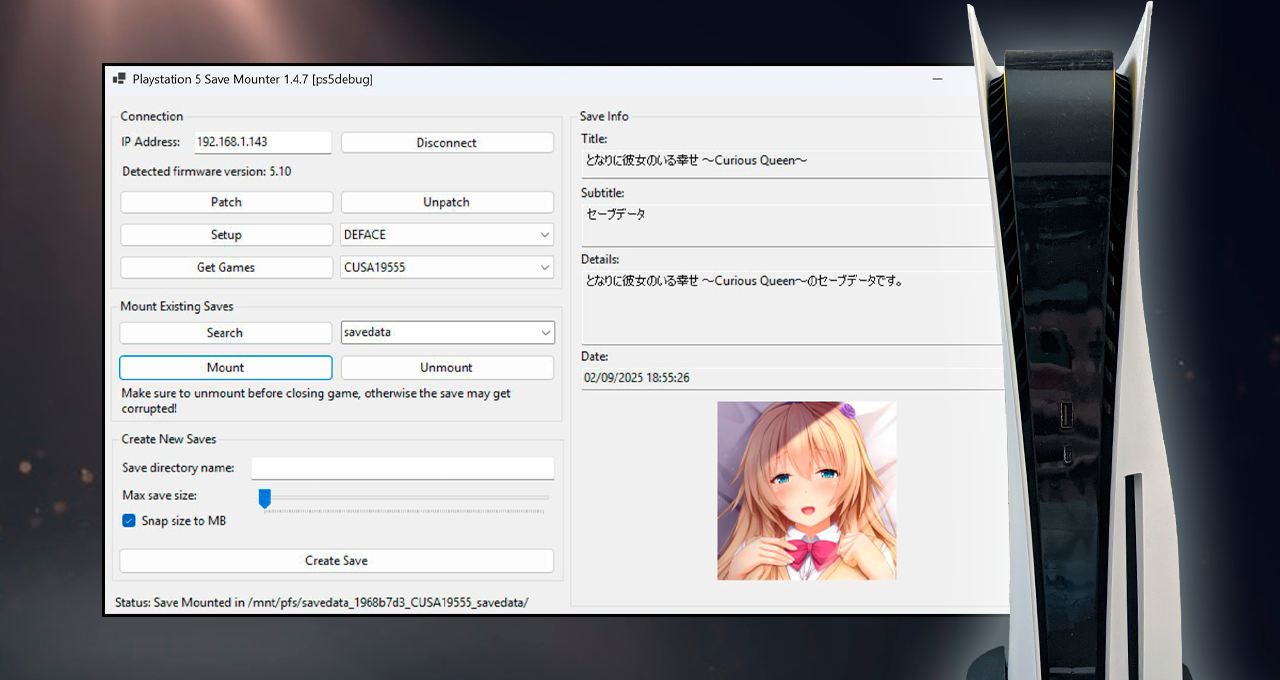Screen dimensions: 1280x680
Task: Click the app icon in title bar
Action: (119, 79)
